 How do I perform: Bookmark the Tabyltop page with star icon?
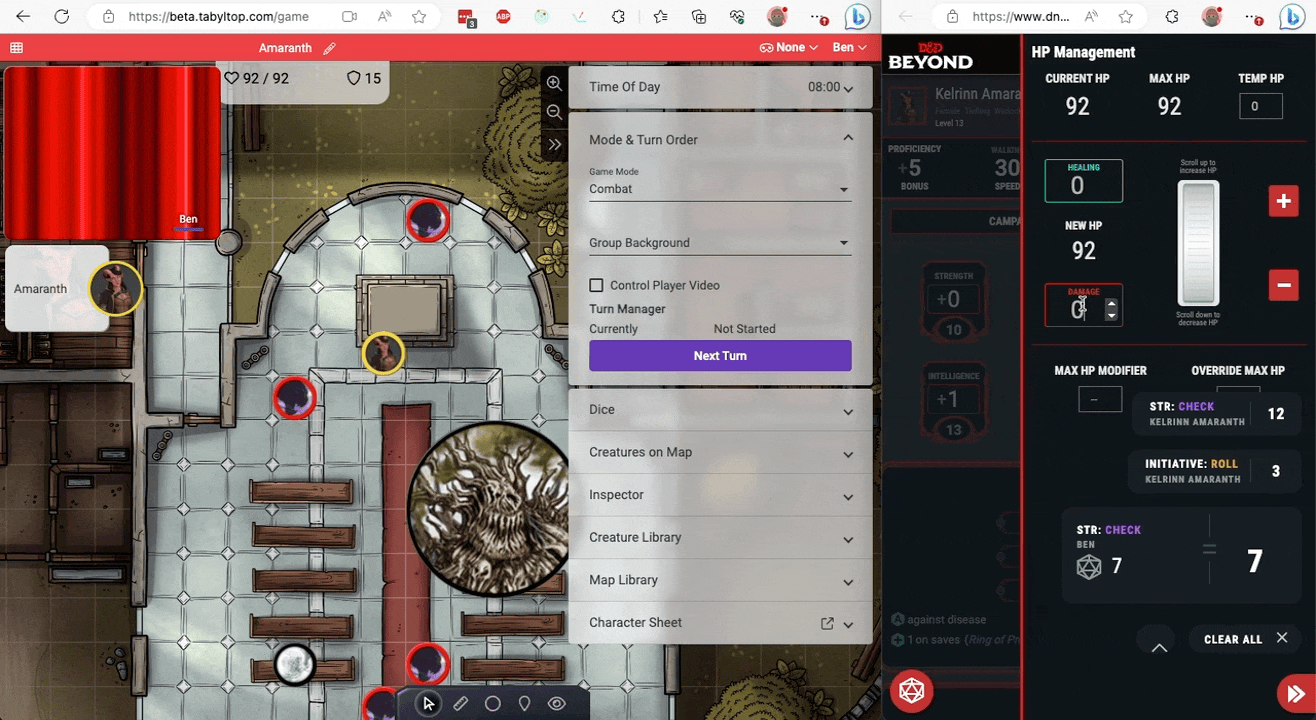[x=419, y=17]
